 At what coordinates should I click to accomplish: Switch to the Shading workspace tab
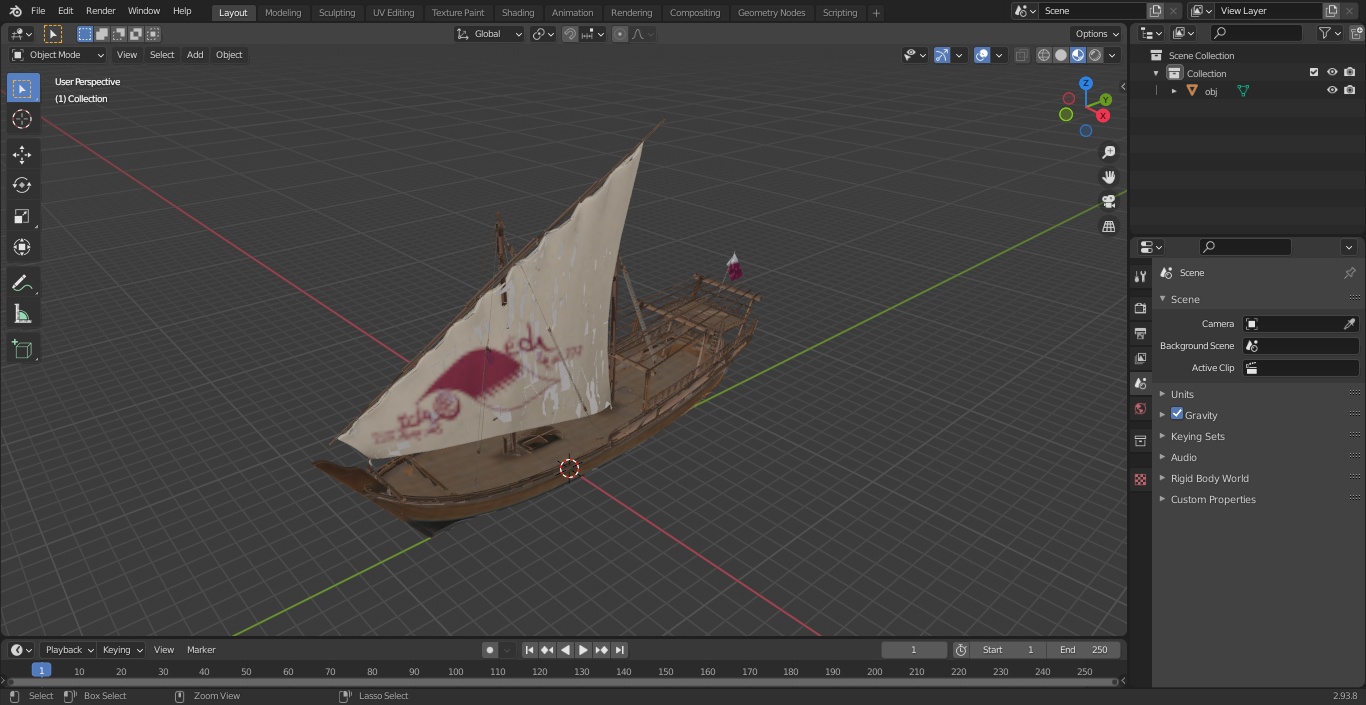click(x=518, y=13)
